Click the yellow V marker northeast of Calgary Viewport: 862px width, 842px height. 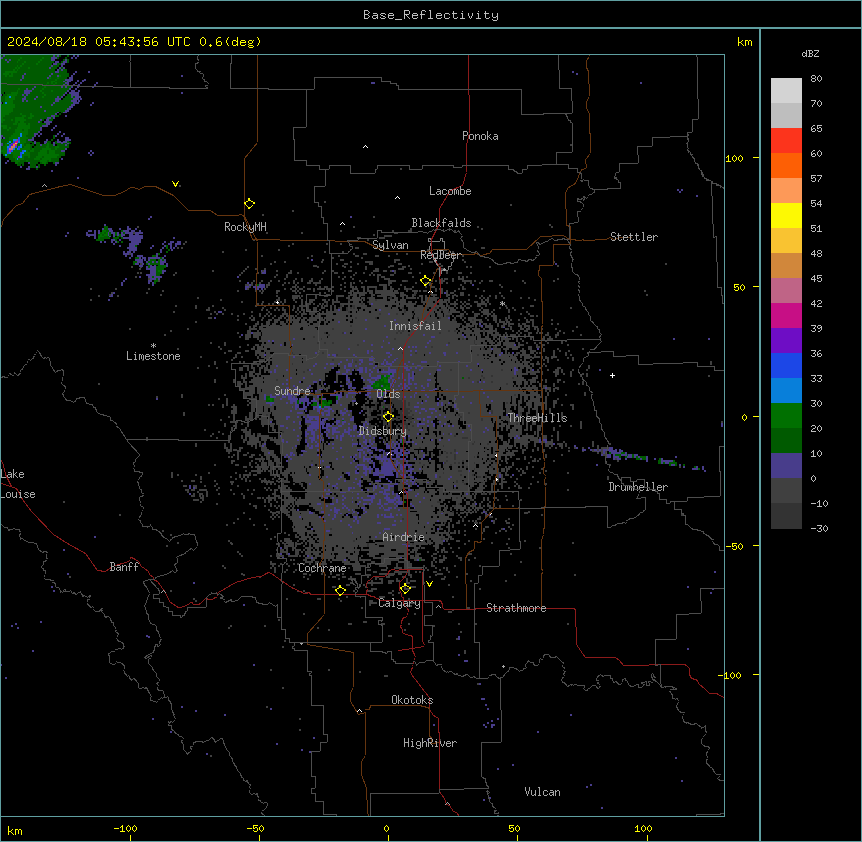429,584
